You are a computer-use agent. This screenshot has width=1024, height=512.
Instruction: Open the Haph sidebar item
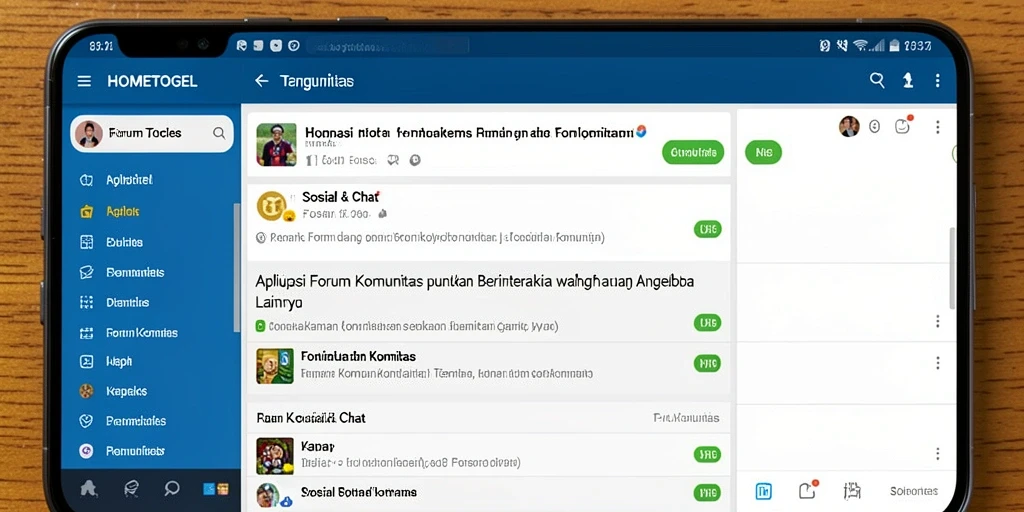pos(119,361)
